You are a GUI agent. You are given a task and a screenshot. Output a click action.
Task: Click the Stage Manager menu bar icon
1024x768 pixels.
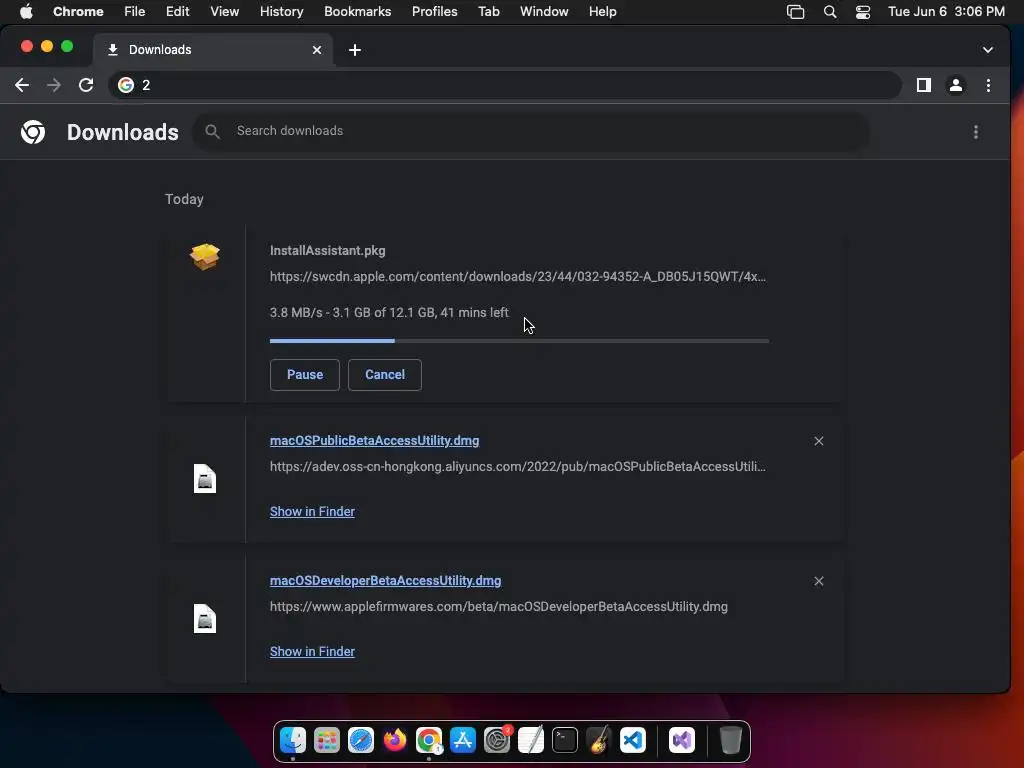point(795,12)
